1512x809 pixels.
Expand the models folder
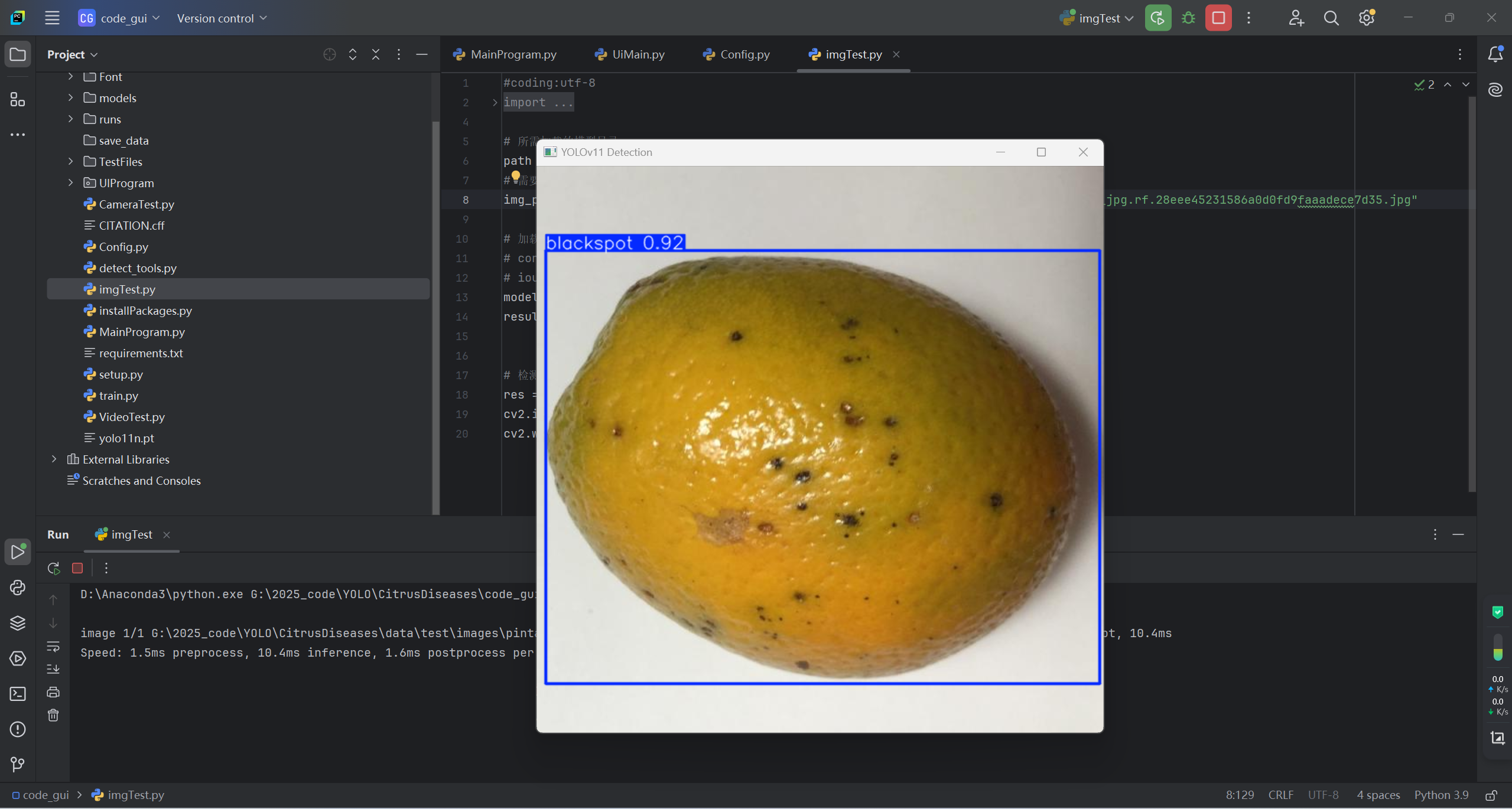(x=71, y=97)
